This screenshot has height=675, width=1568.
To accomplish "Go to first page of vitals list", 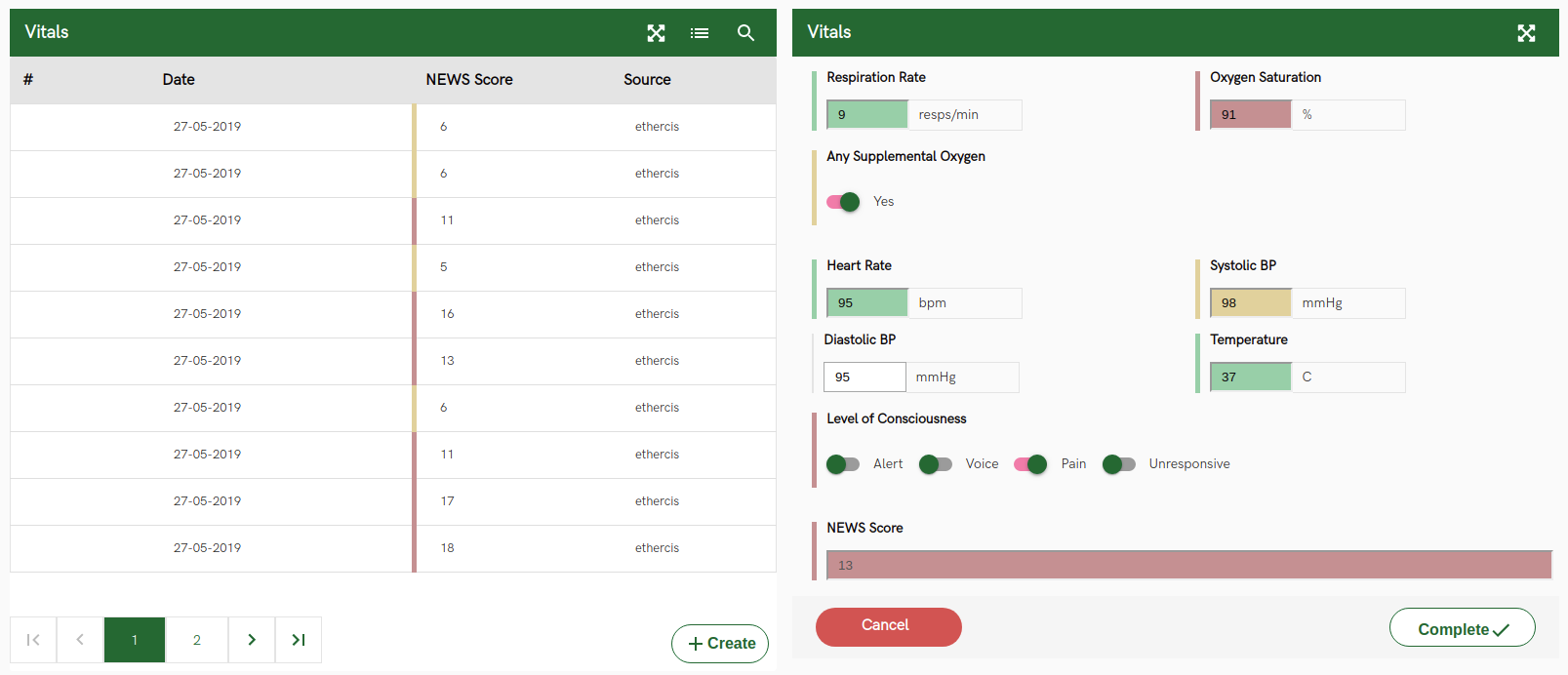I will [x=33, y=640].
